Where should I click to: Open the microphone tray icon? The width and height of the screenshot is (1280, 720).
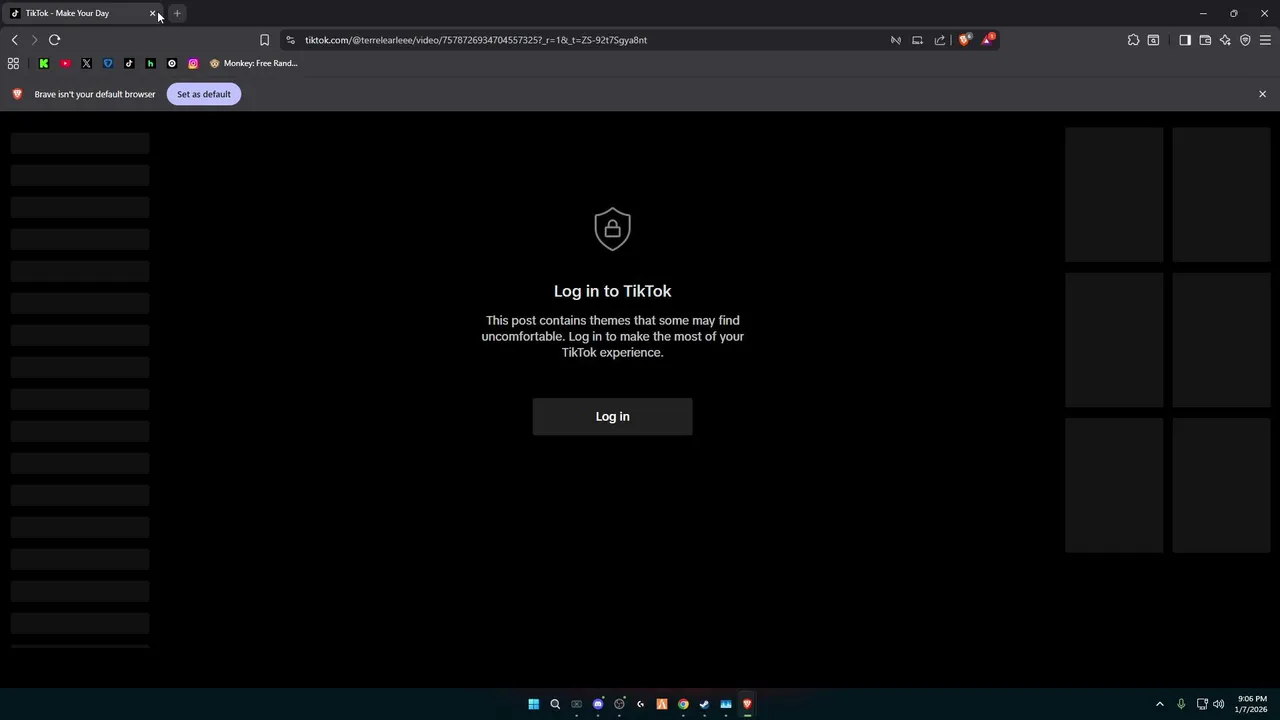click(x=1181, y=704)
